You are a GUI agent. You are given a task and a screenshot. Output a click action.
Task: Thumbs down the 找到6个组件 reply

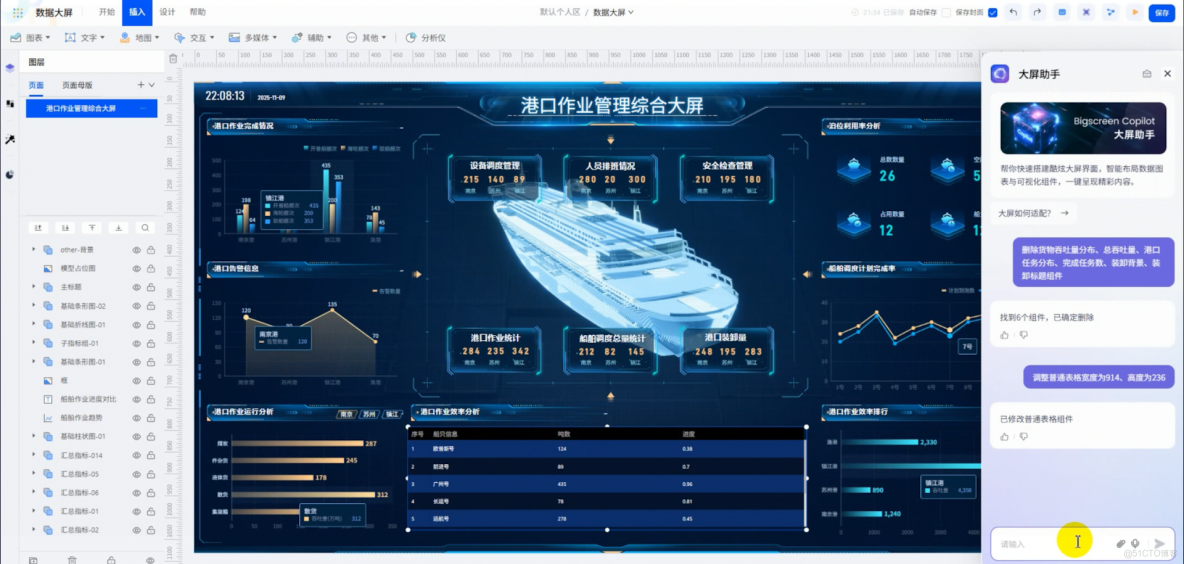tap(1024, 334)
